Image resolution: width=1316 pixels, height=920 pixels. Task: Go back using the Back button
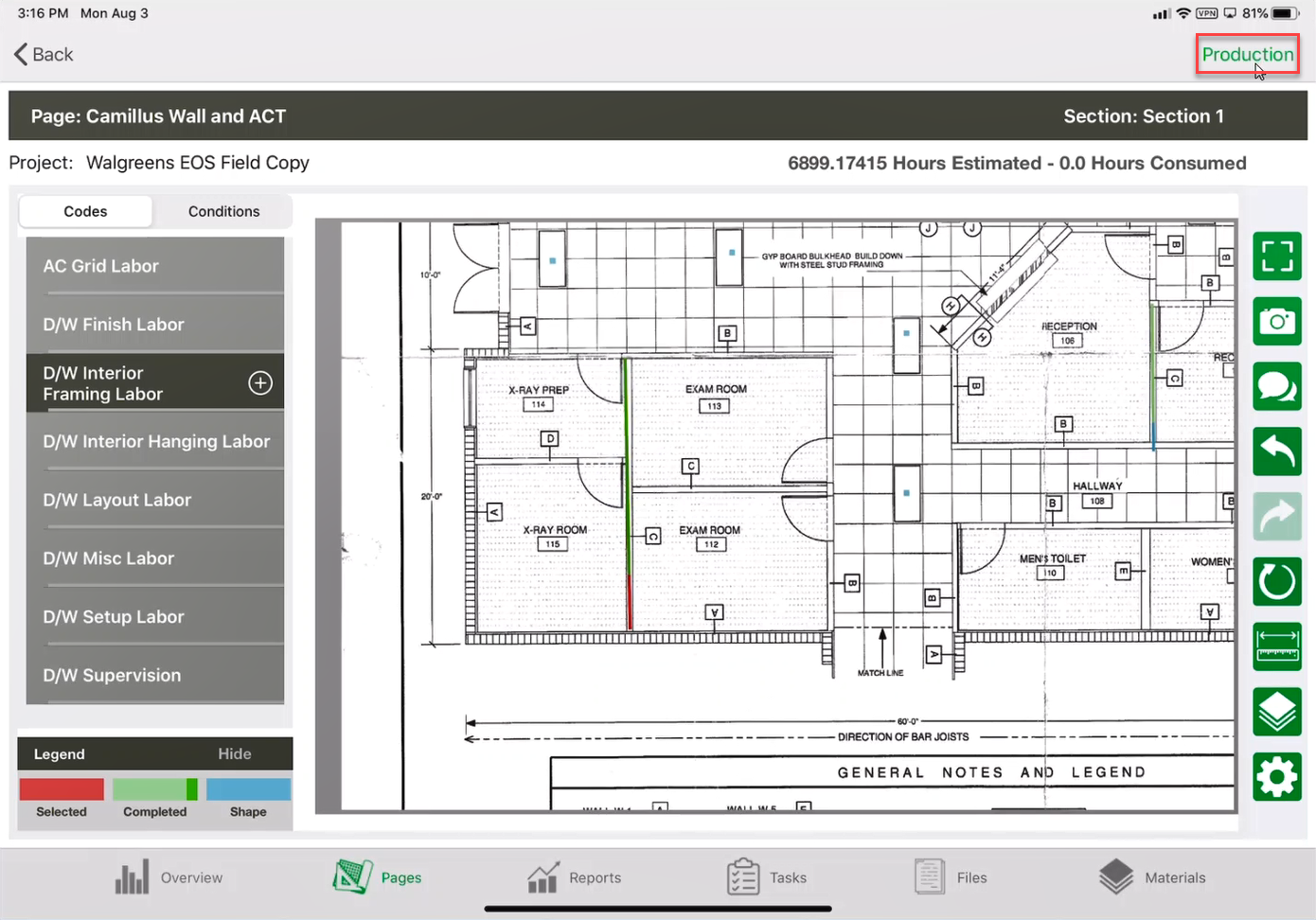click(x=44, y=55)
